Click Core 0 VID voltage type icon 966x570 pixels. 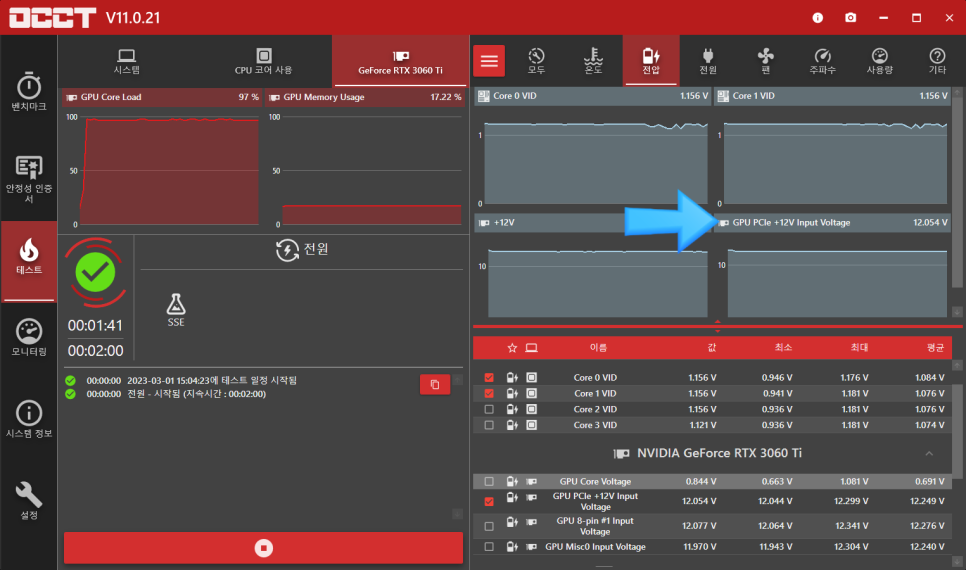[x=512, y=377]
